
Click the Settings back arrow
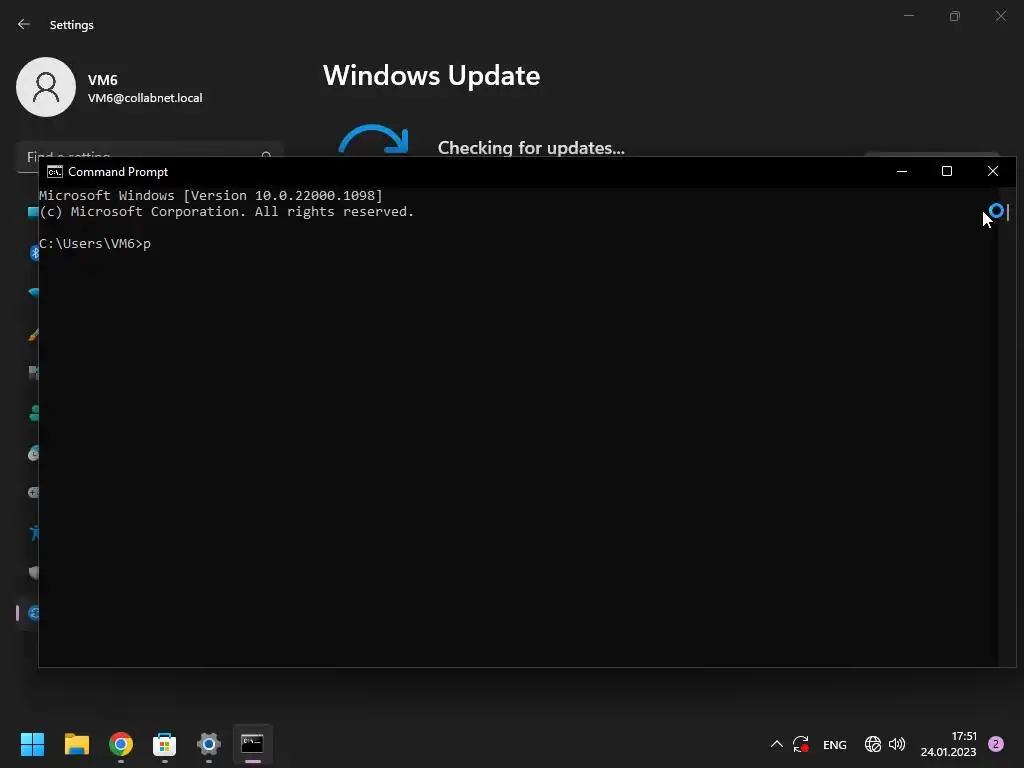click(24, 24)
